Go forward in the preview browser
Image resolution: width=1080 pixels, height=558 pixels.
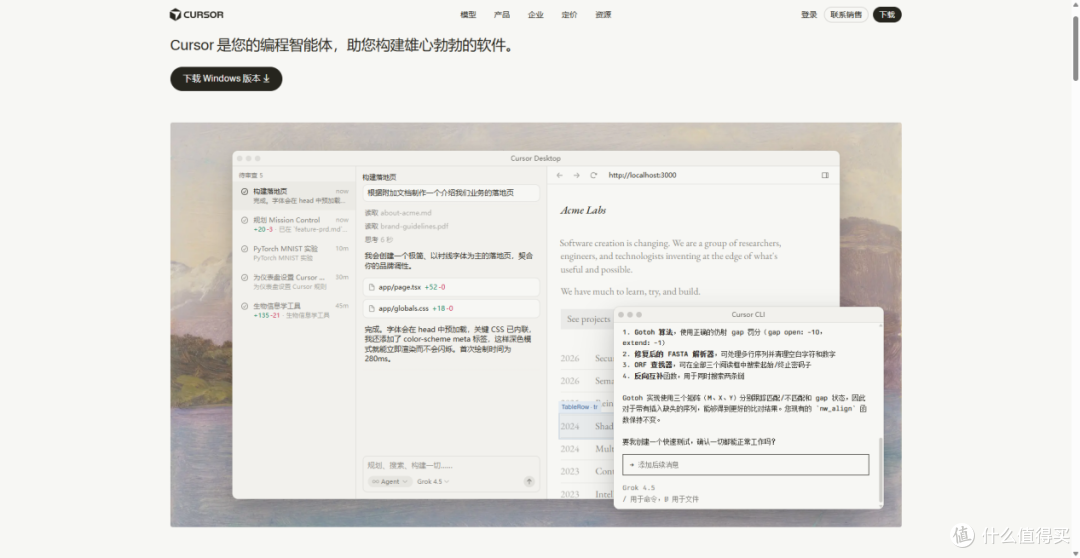coord(577,176)
